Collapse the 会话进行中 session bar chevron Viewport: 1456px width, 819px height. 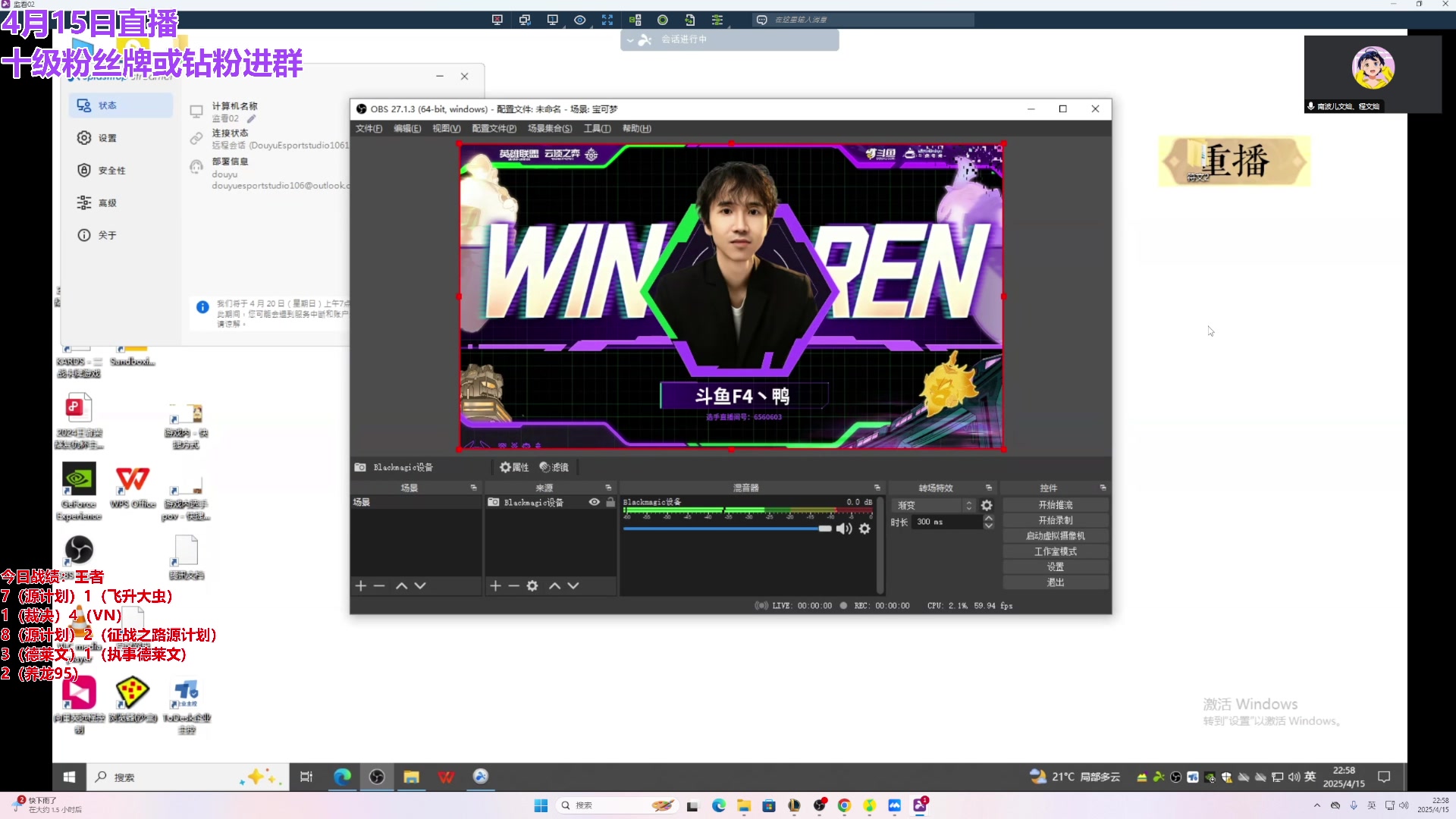click(x=630, y=39)
